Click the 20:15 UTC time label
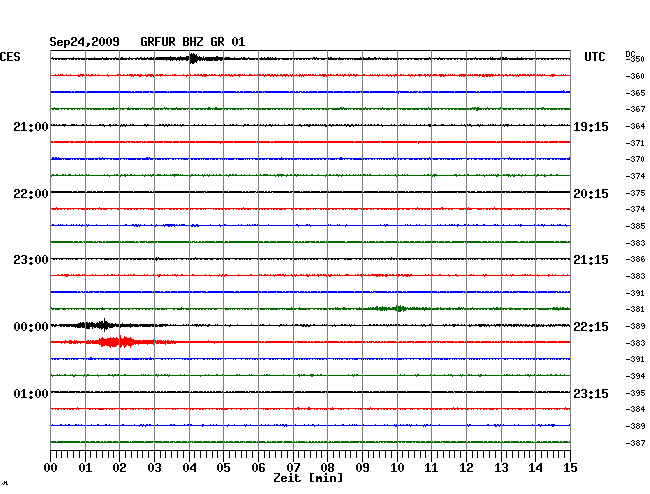 pyautogui.click(x=591, y=194)
